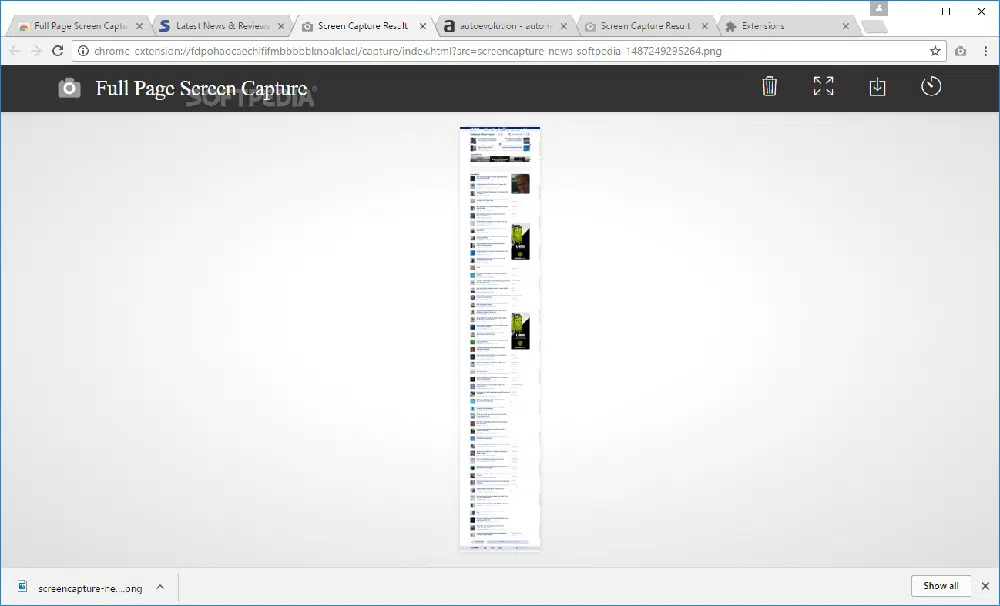Click the camera extension icon in browser toolbar
This screenshot has height=606, width=1000.
pyautogui.click(x=960, y=51)
